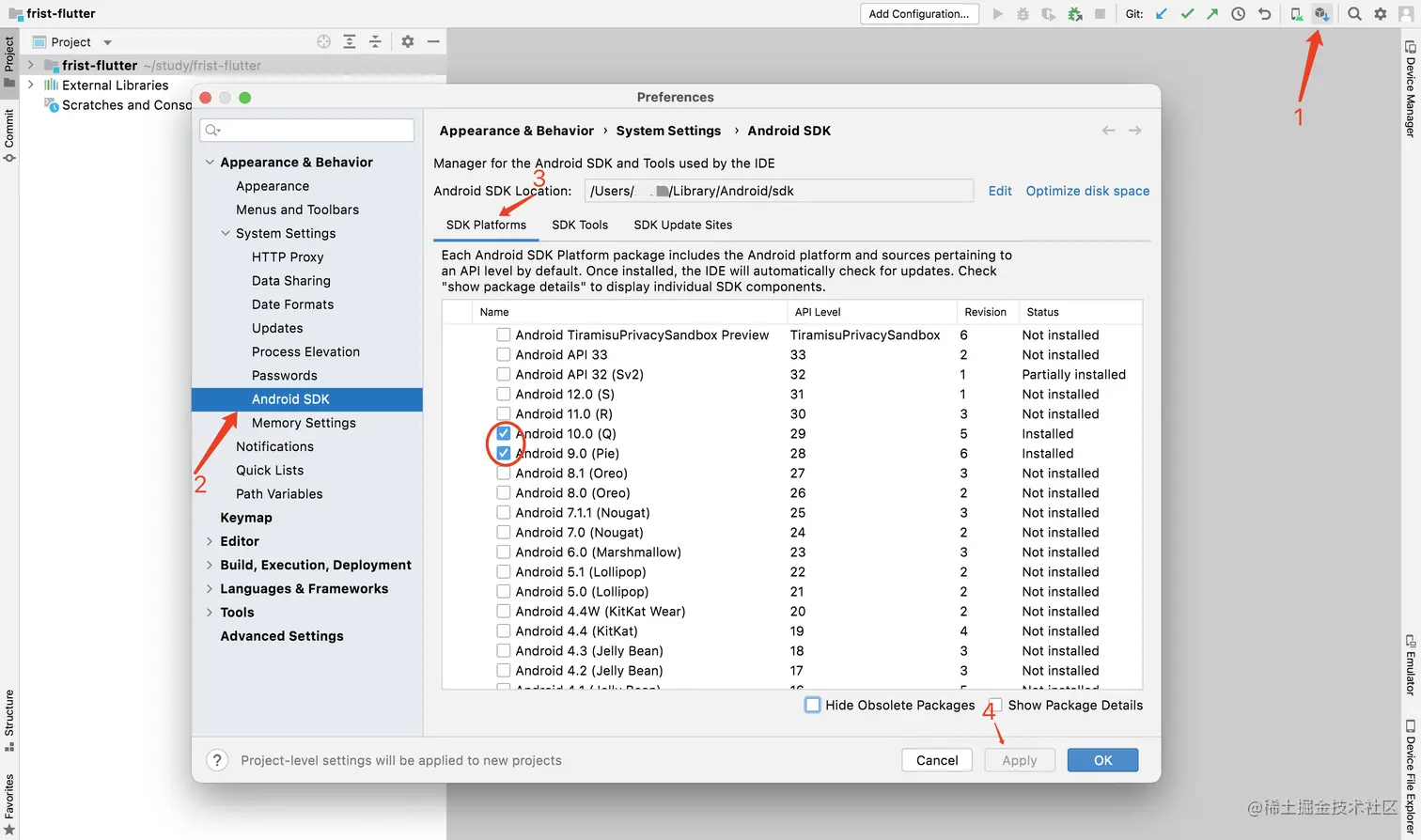Open the SDK Manager toolbar icon
Screen dimensions: 1421x840
click(x=1321, y=14)
